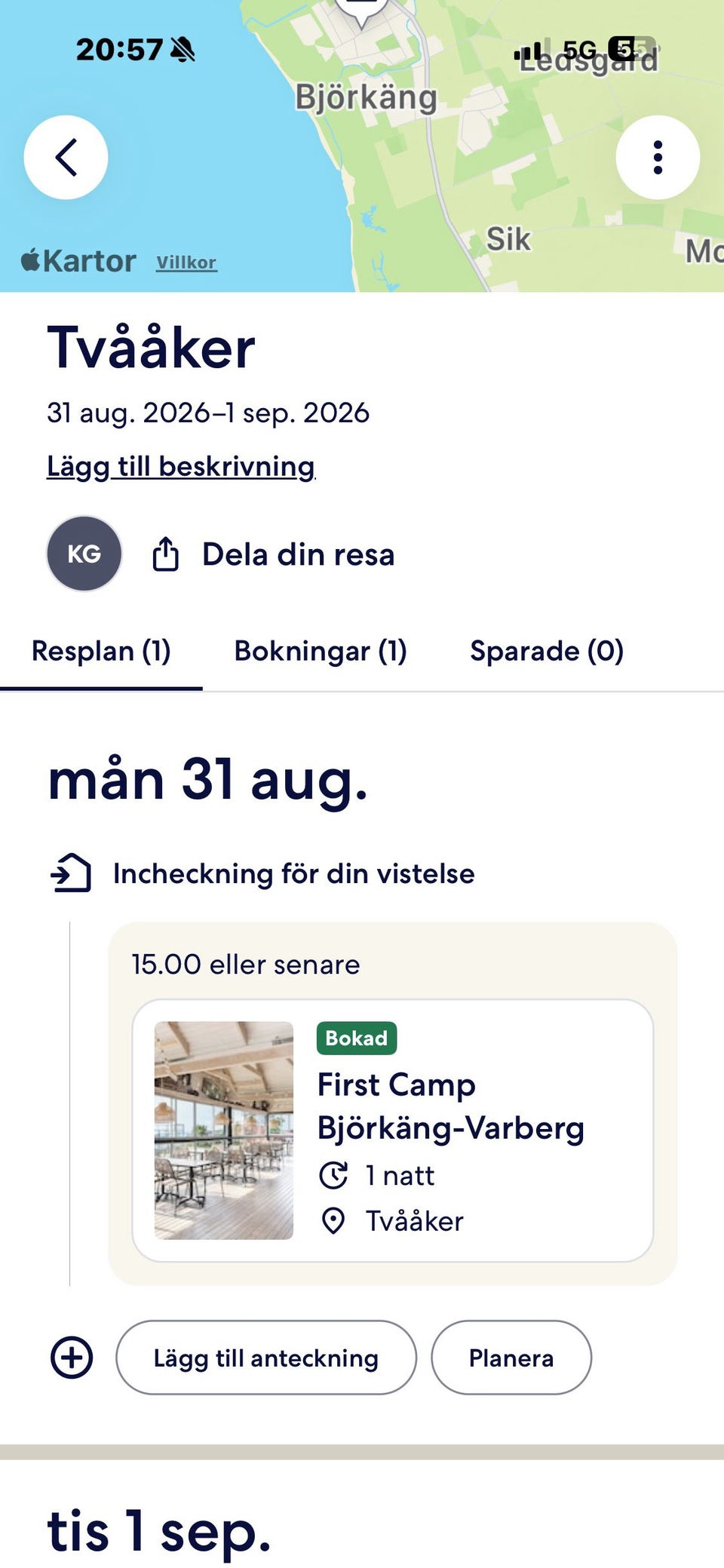This screenshot has height=1568, width=724.
Task: Open the First Camp Björkäng-Varberg booking title
Action: click(x=451, y=1106)
